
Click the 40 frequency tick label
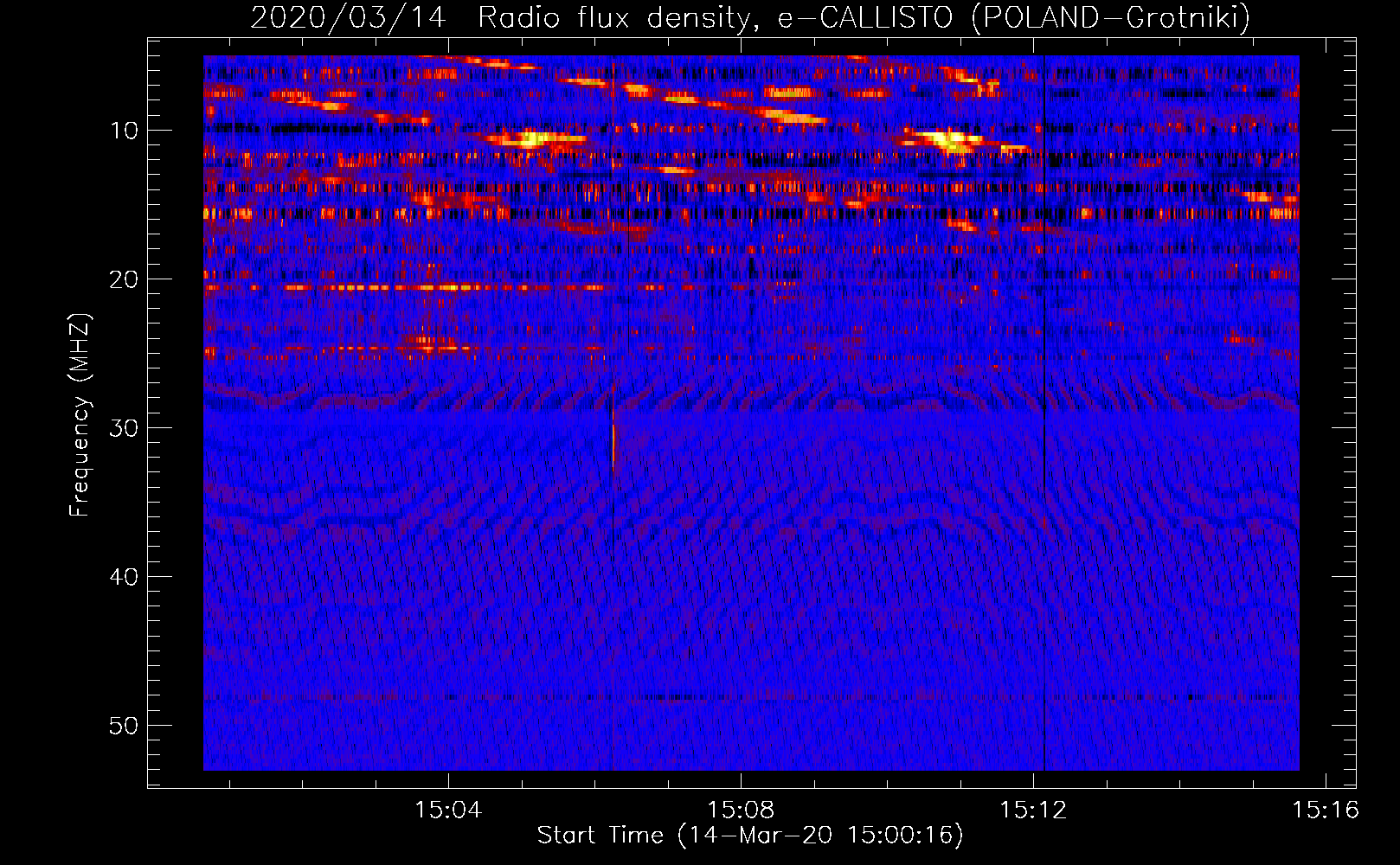[x=125, y=577]
